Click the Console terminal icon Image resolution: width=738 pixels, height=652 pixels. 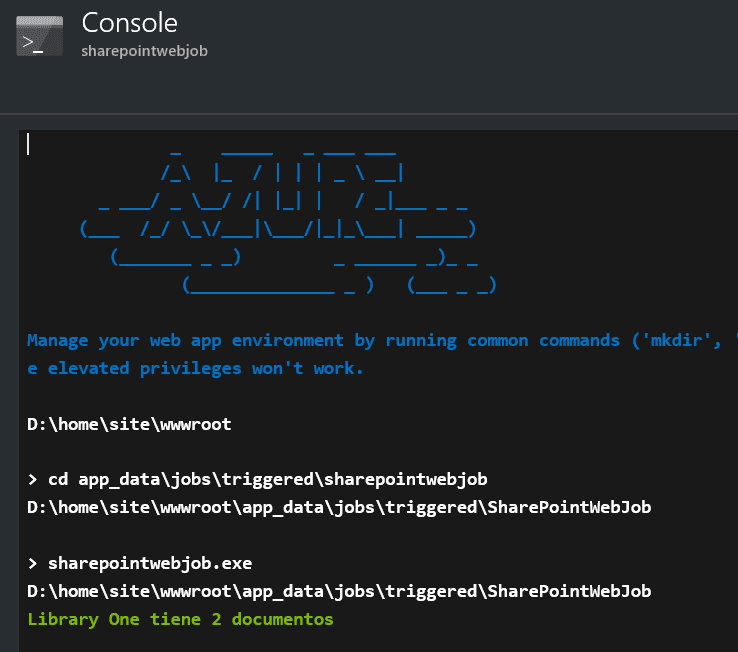tap(40, 36)
